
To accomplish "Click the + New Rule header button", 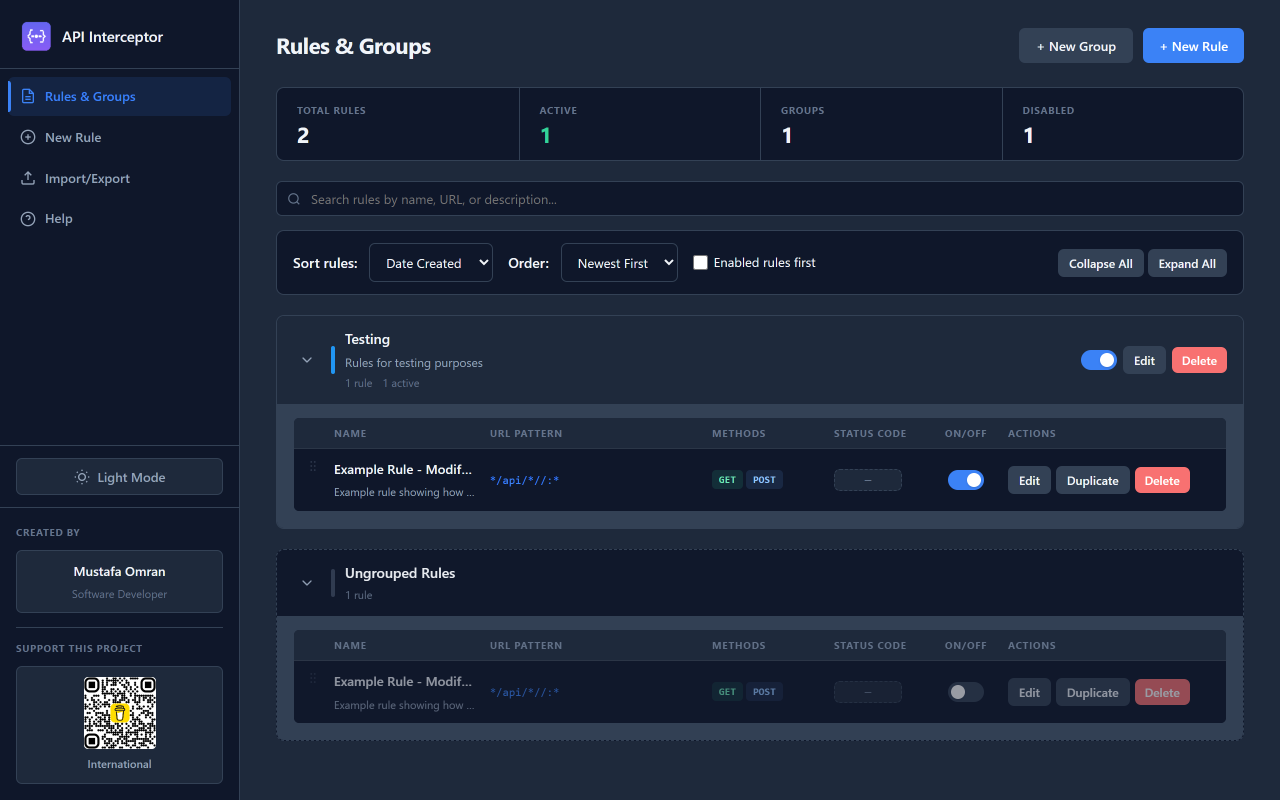I will tap(1193, 46).
